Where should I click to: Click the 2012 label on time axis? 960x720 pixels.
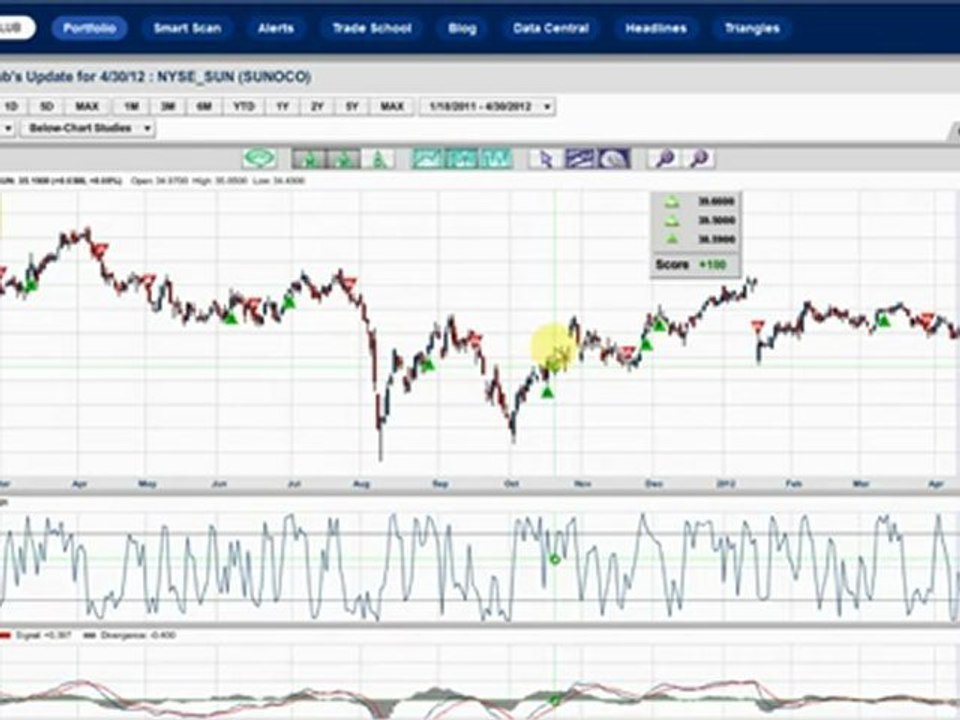pyautogui.click(x=725, y=484)
